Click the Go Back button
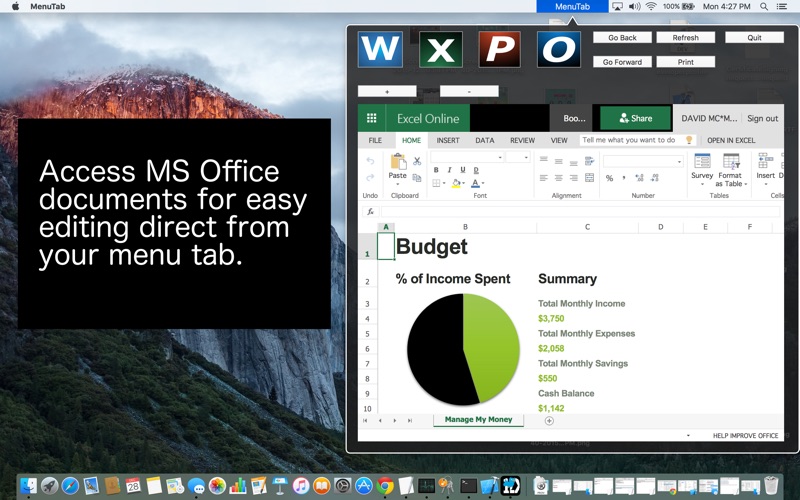This screenshot has height=500, width=800. [622, 37]
